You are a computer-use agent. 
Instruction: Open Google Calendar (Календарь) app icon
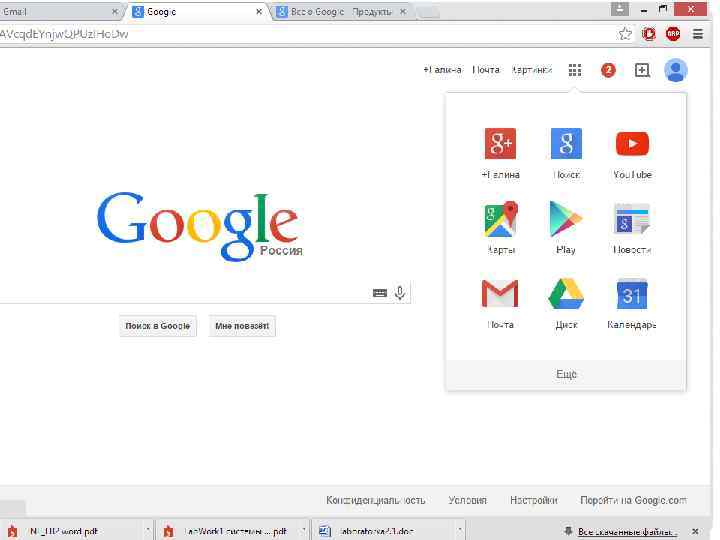click(x=632, y=294)
